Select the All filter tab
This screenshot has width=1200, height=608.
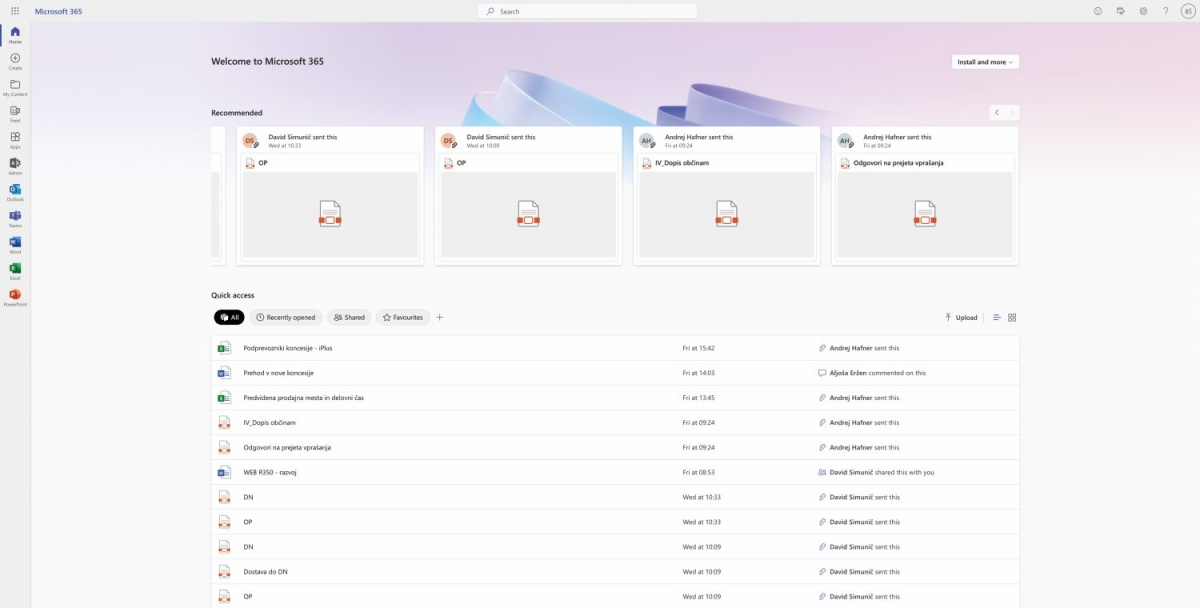coord(229,317)
